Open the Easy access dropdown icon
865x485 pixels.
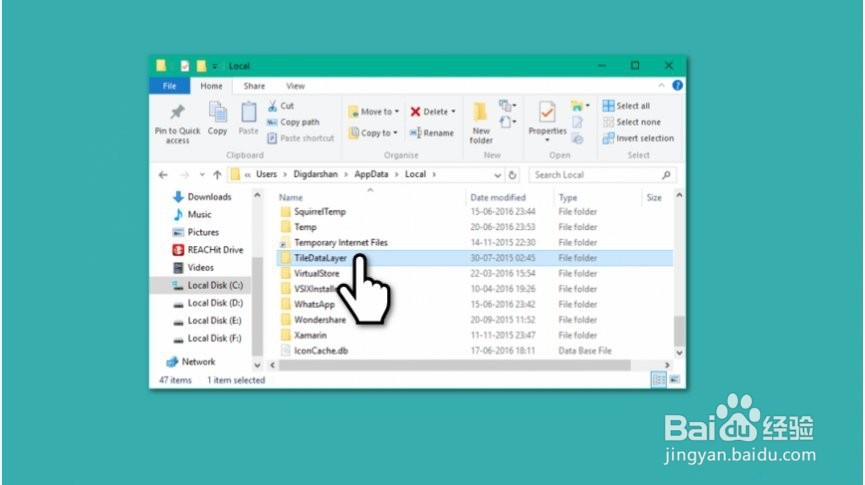pyautogui.click(x=507, y=122)
